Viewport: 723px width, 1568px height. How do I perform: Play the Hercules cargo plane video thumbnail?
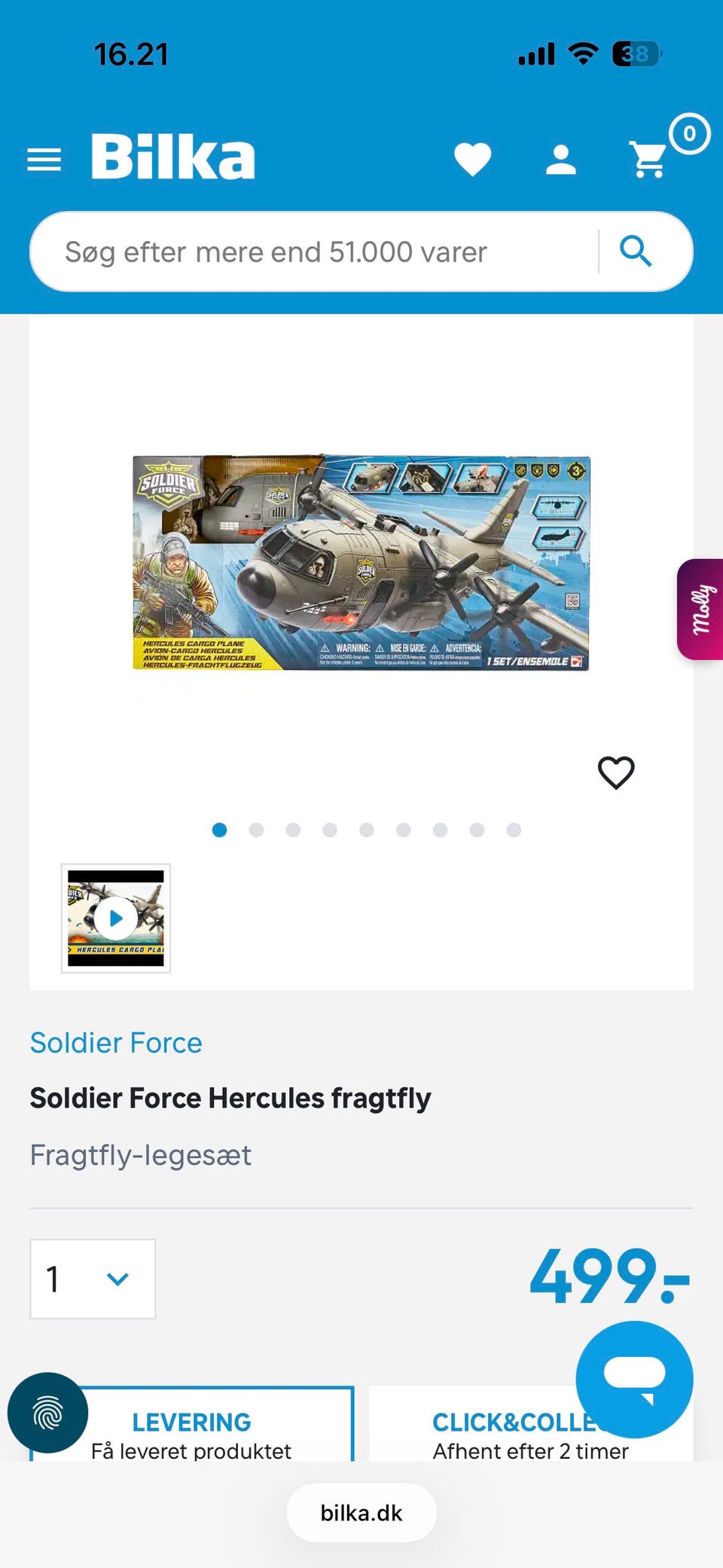click(116, 918)
